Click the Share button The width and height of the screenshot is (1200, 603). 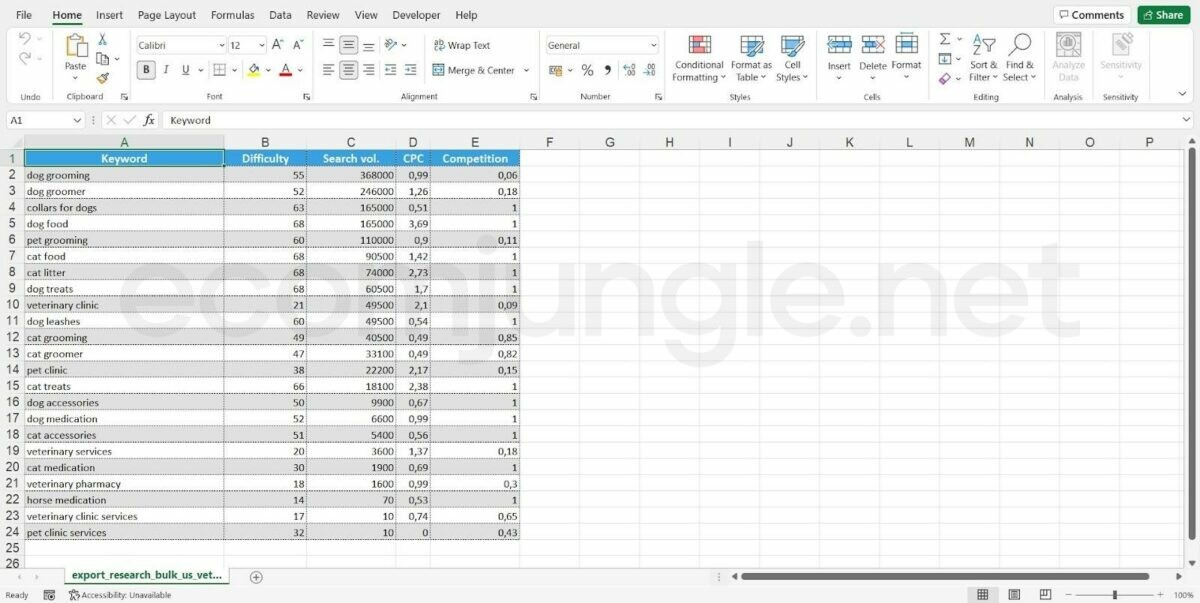click(x=1161, y=15)
